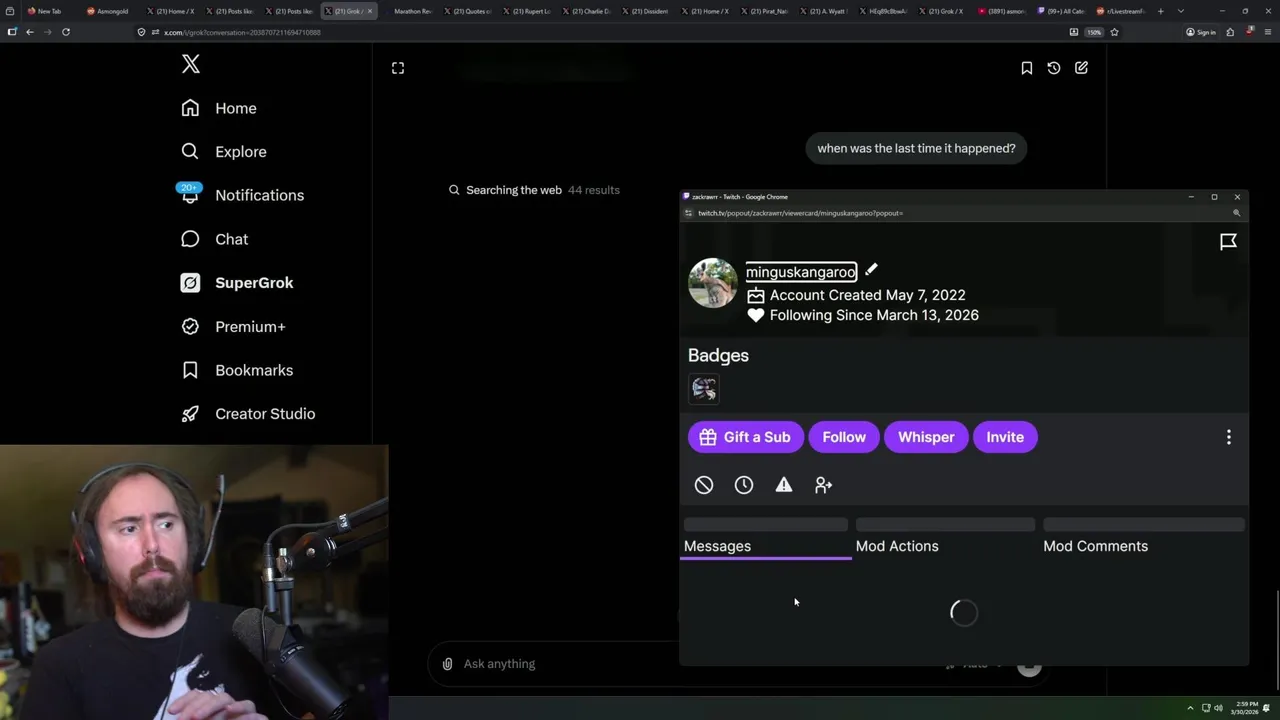The width and height of the screenshot is (1280, 720).
Task: Switch to Marathon Rev browser tab
Action: pos(410,11)
